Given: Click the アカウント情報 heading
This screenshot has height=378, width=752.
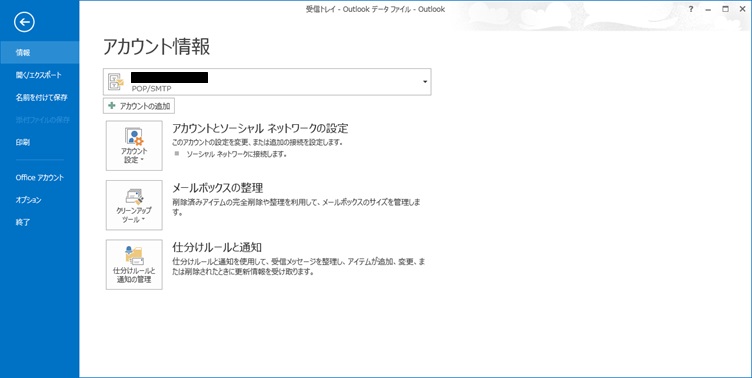Looking at the screenshot, I should 156,47.
